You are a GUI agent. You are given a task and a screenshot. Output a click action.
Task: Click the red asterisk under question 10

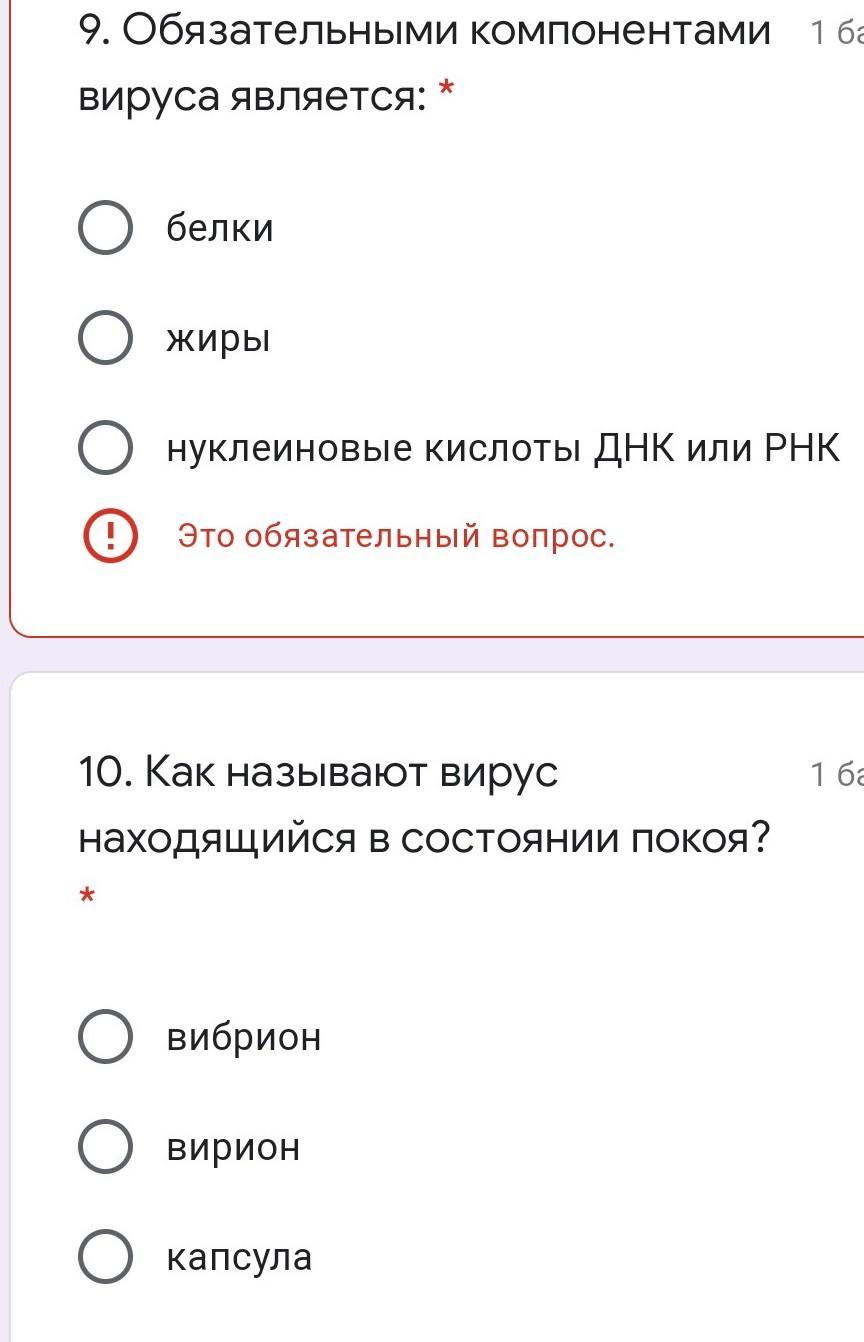pos(87,896)
